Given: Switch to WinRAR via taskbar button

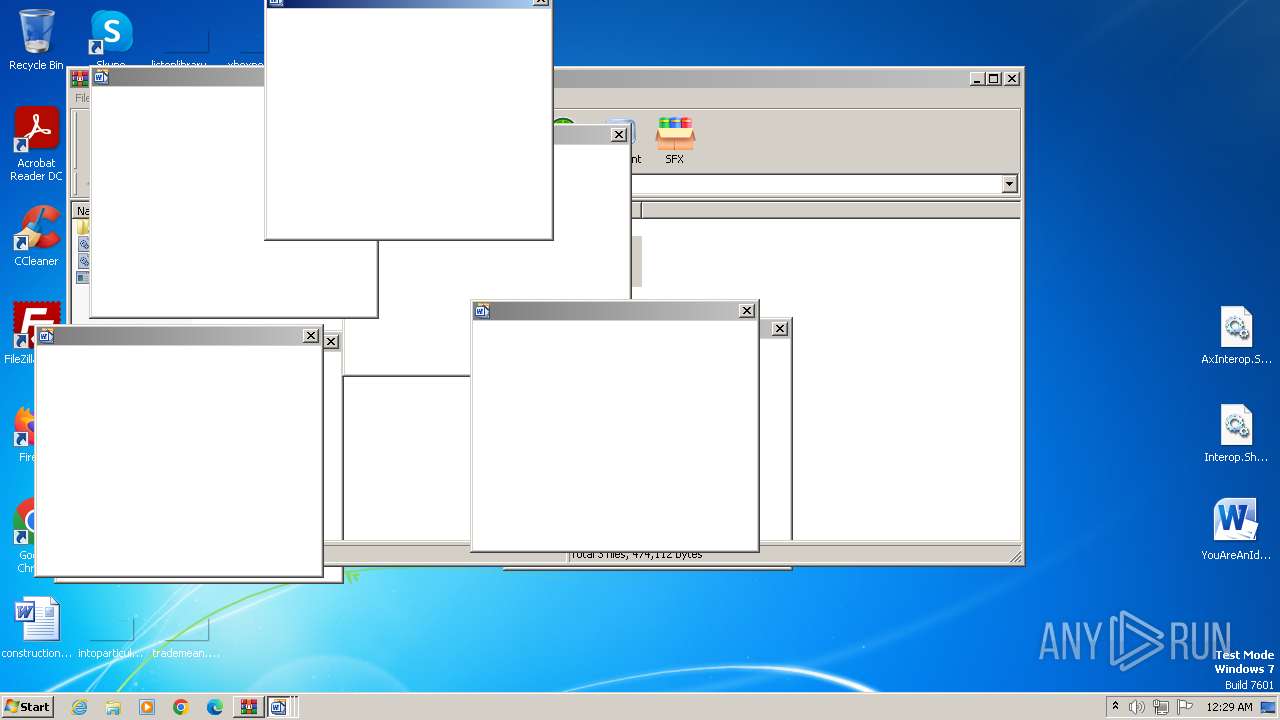Looking at the screenshot, I should (x=247, y=707).
